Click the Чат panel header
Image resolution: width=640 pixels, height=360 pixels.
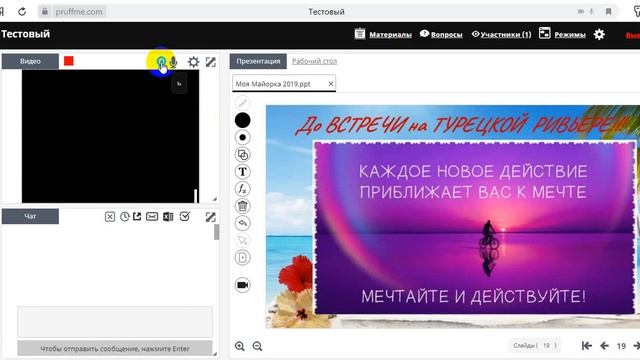[x=30, y=216]
